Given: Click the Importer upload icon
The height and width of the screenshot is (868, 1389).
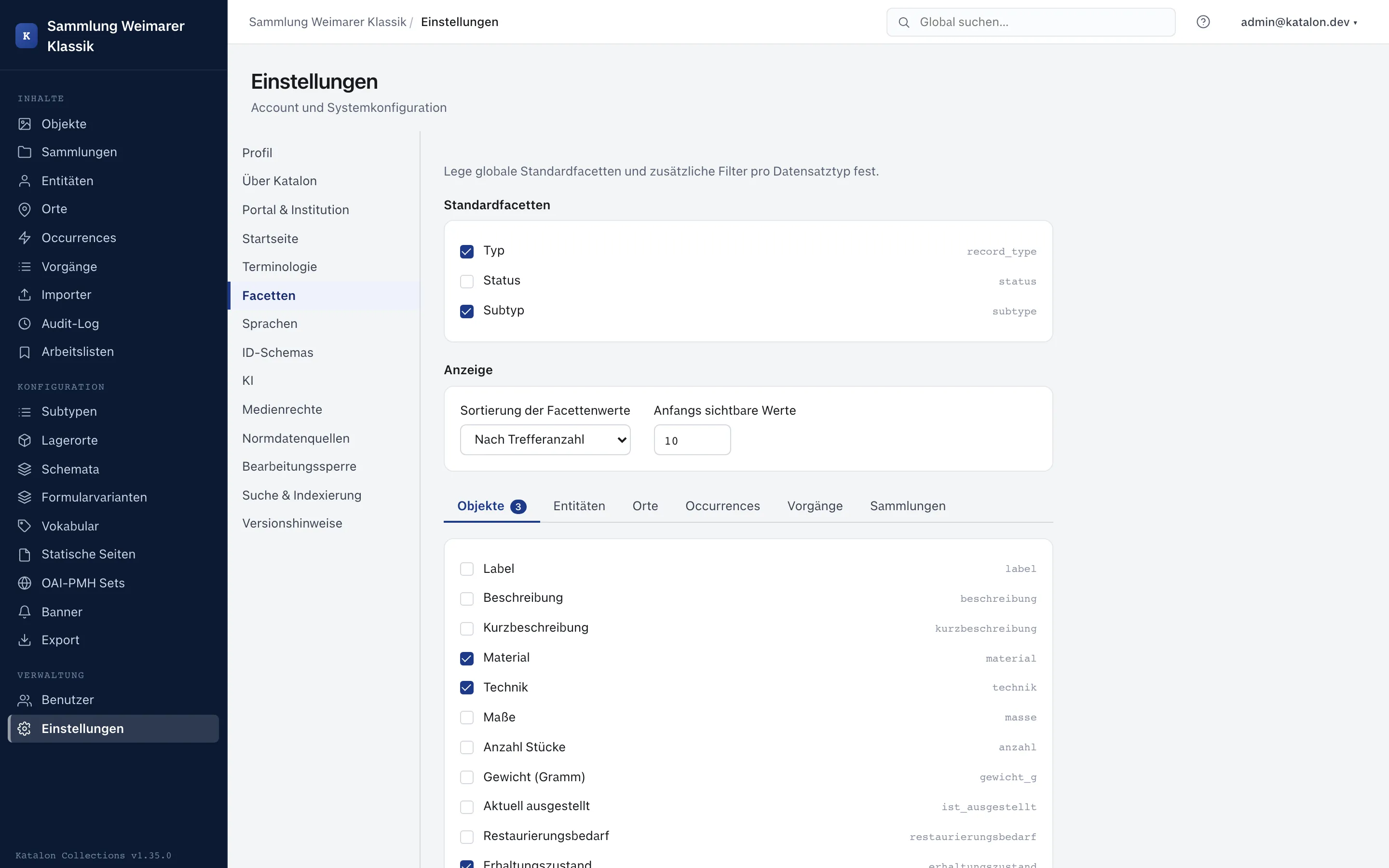Looking at the screenshot, I should coord(25,295).
